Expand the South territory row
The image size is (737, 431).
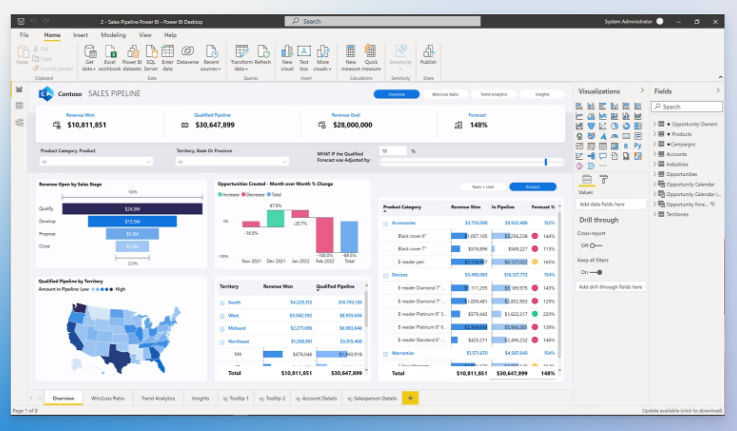[222, 303]
